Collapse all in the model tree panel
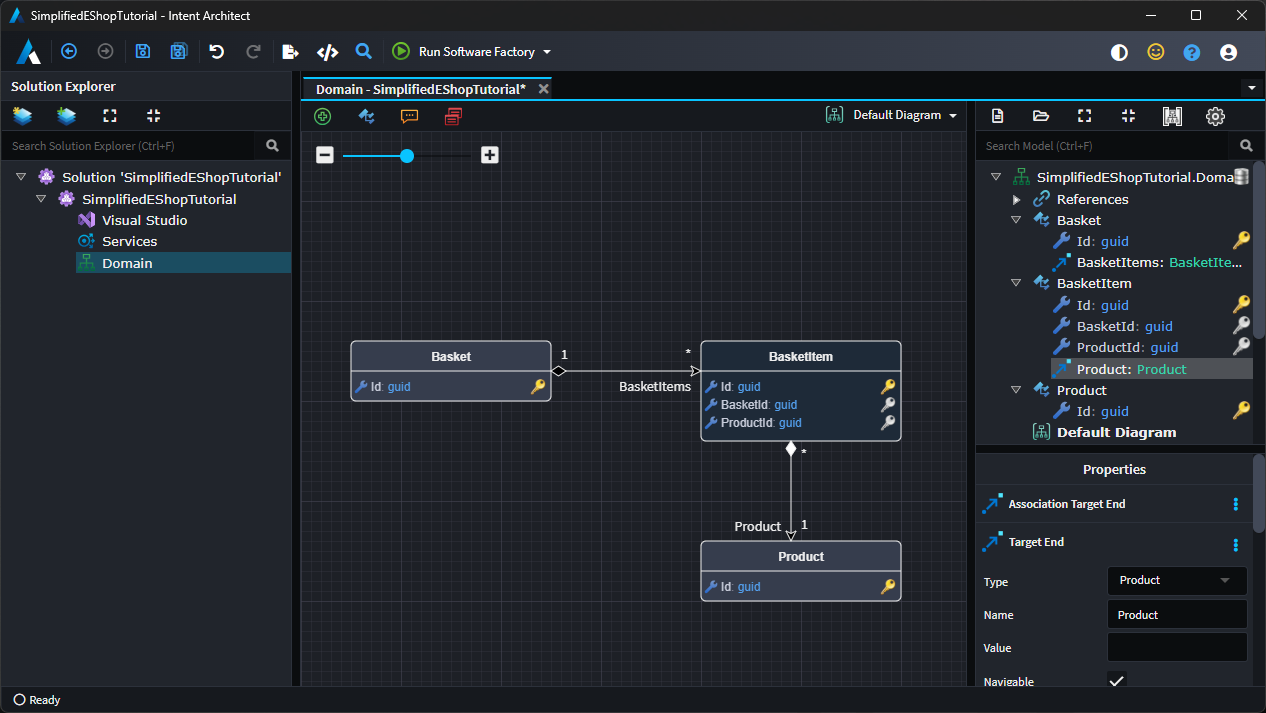Image resolution: width=1266 pixels, height=713 pixels. (x=1128, y=116)
